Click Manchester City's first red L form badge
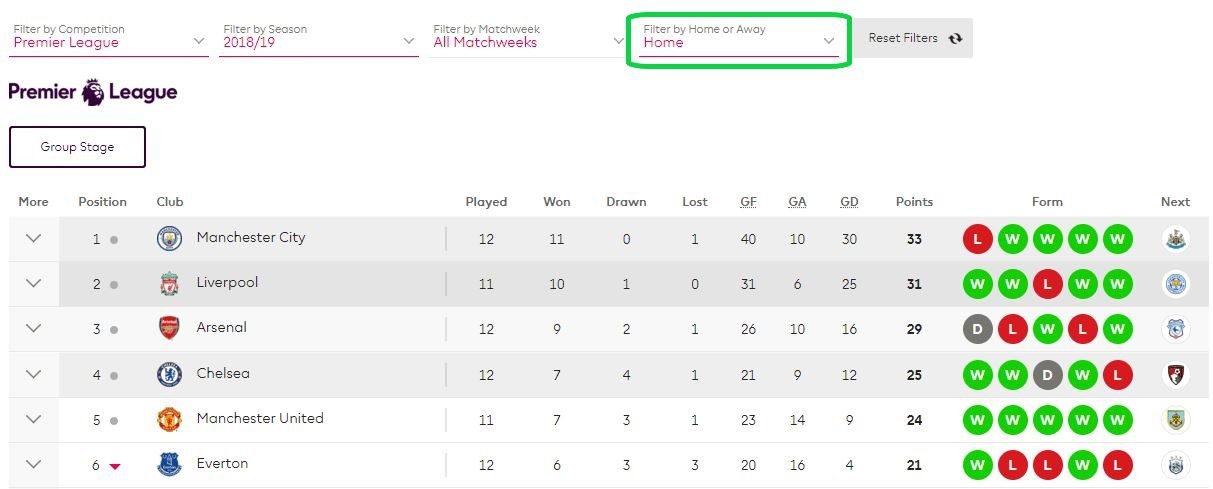This screenshot has width=1213, height=489. (x=978, y=239)
